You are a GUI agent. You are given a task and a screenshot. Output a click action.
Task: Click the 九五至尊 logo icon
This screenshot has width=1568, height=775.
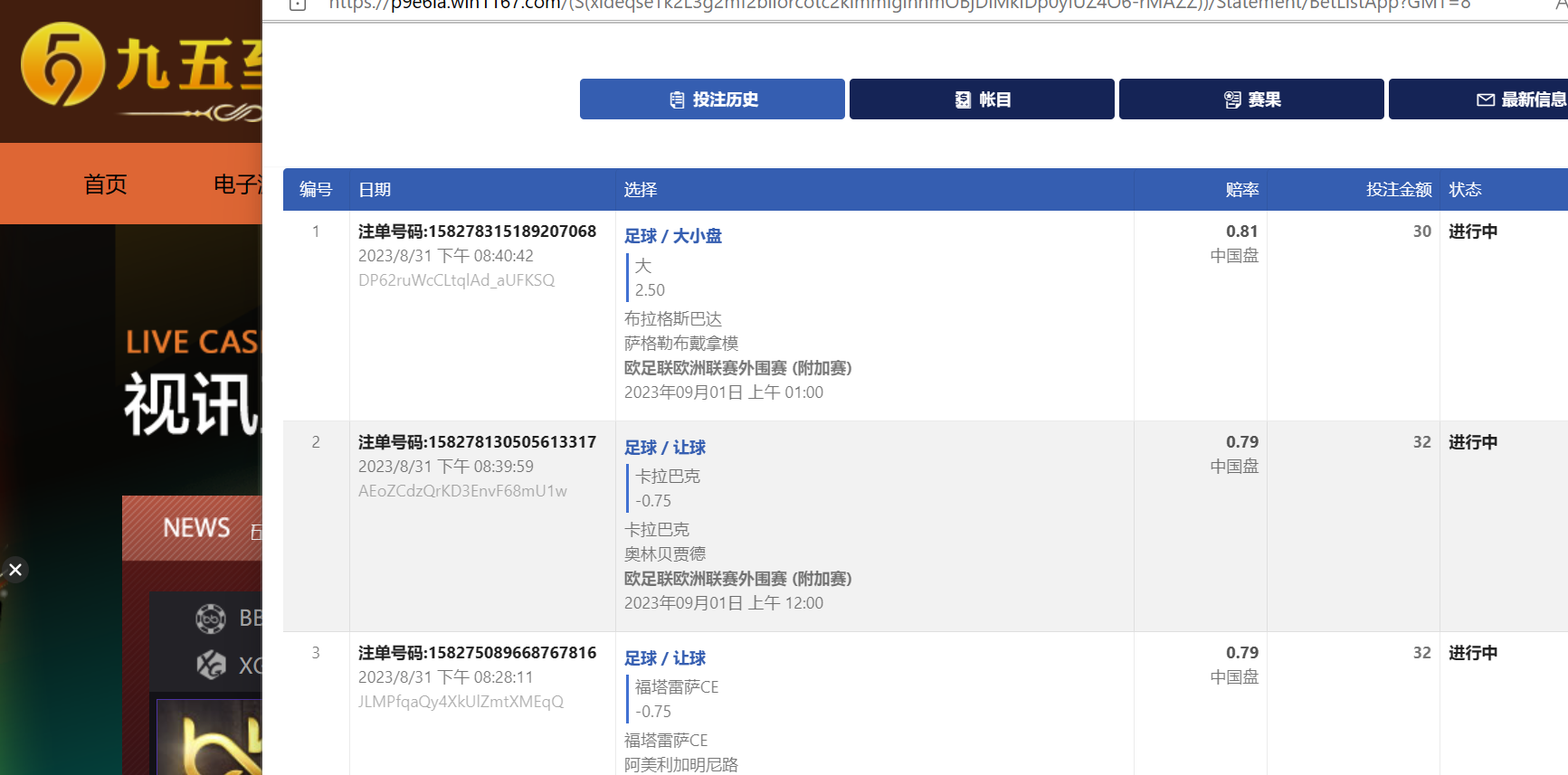(x=62, y=64)
